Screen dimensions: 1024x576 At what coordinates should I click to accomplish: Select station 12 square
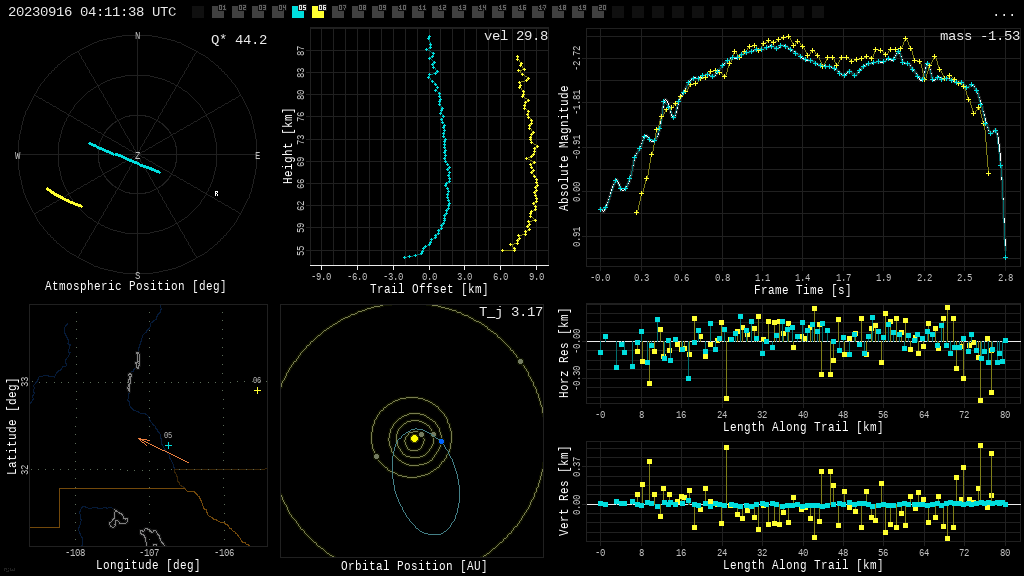click(438, 12)
